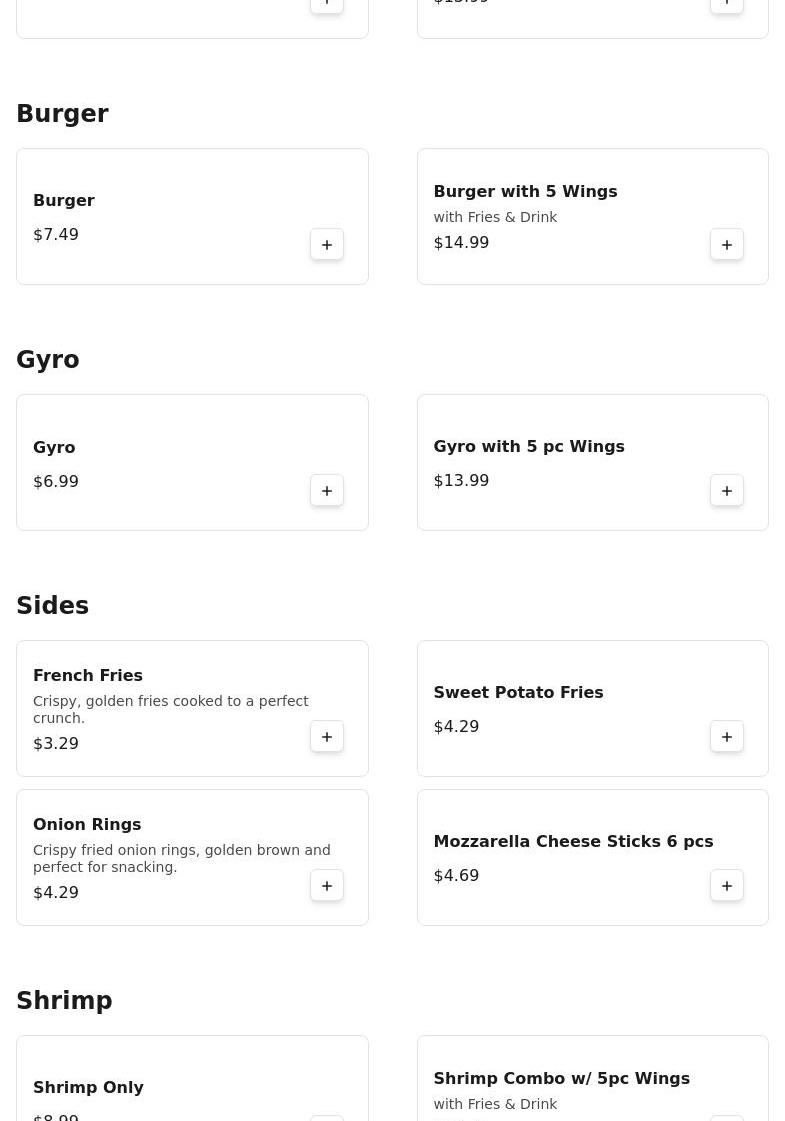Click the Sides section heading
Image resolution: width=785 pixels, height=1121 pixels.
52,606
